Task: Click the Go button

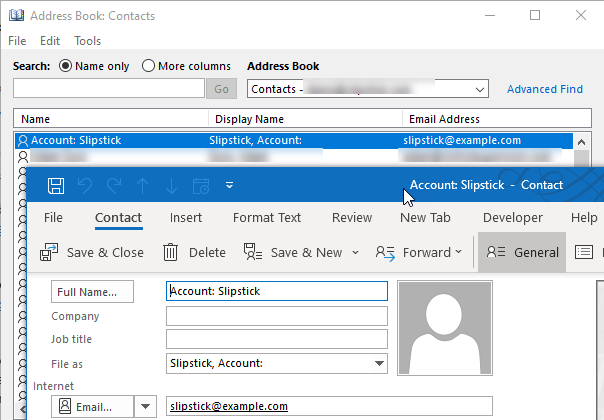Action: pyautogui.click(x=221, y=89)
